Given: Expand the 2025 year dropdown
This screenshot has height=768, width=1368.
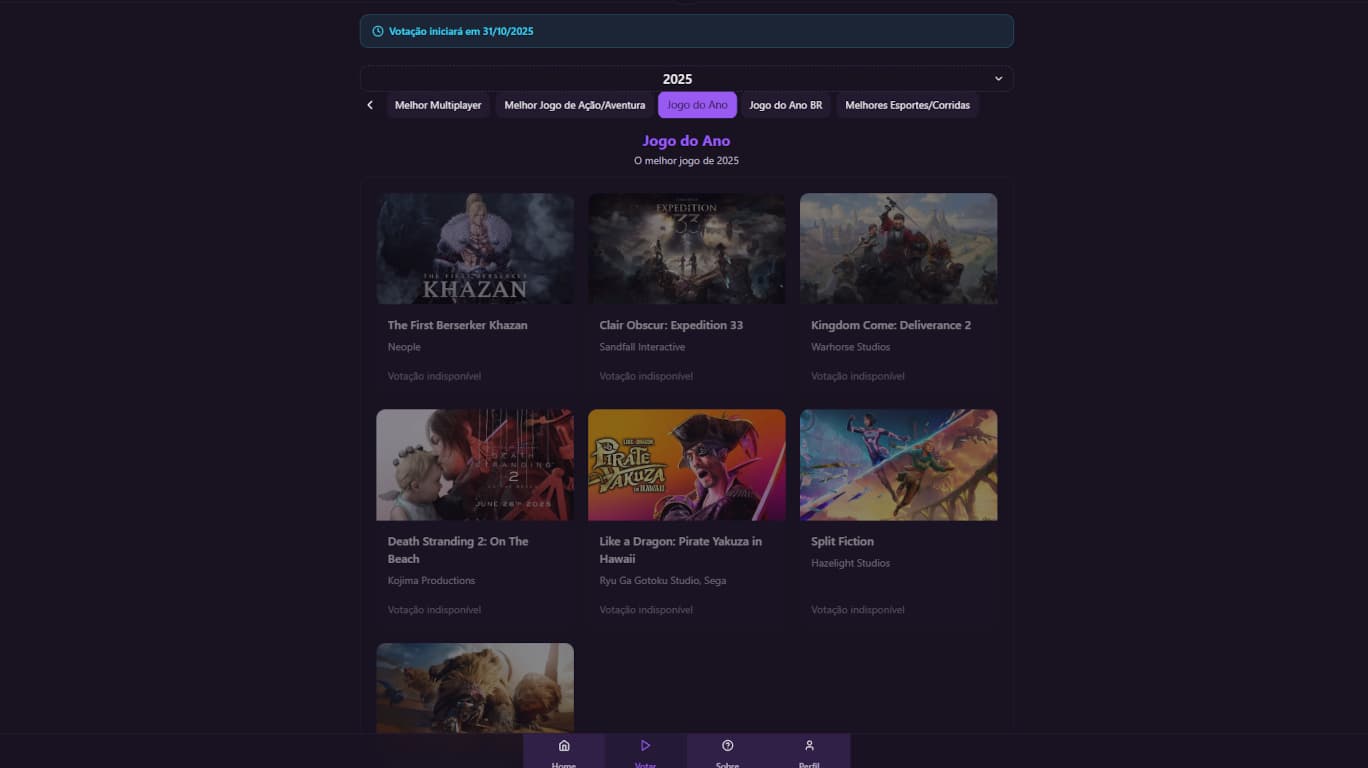Looking at the screenshot, I should [677, 79].
